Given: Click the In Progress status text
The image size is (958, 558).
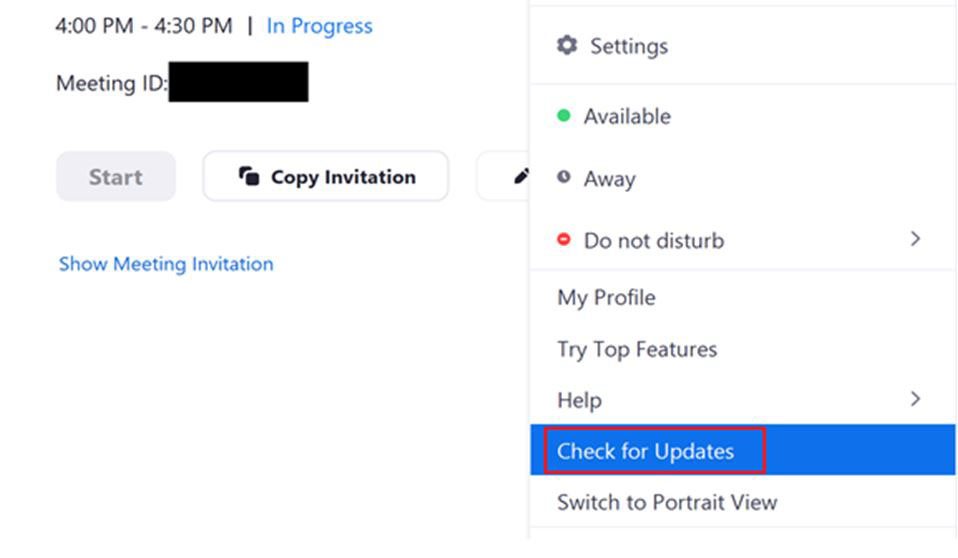Looking at the screenshot, I should coord(319,26).
